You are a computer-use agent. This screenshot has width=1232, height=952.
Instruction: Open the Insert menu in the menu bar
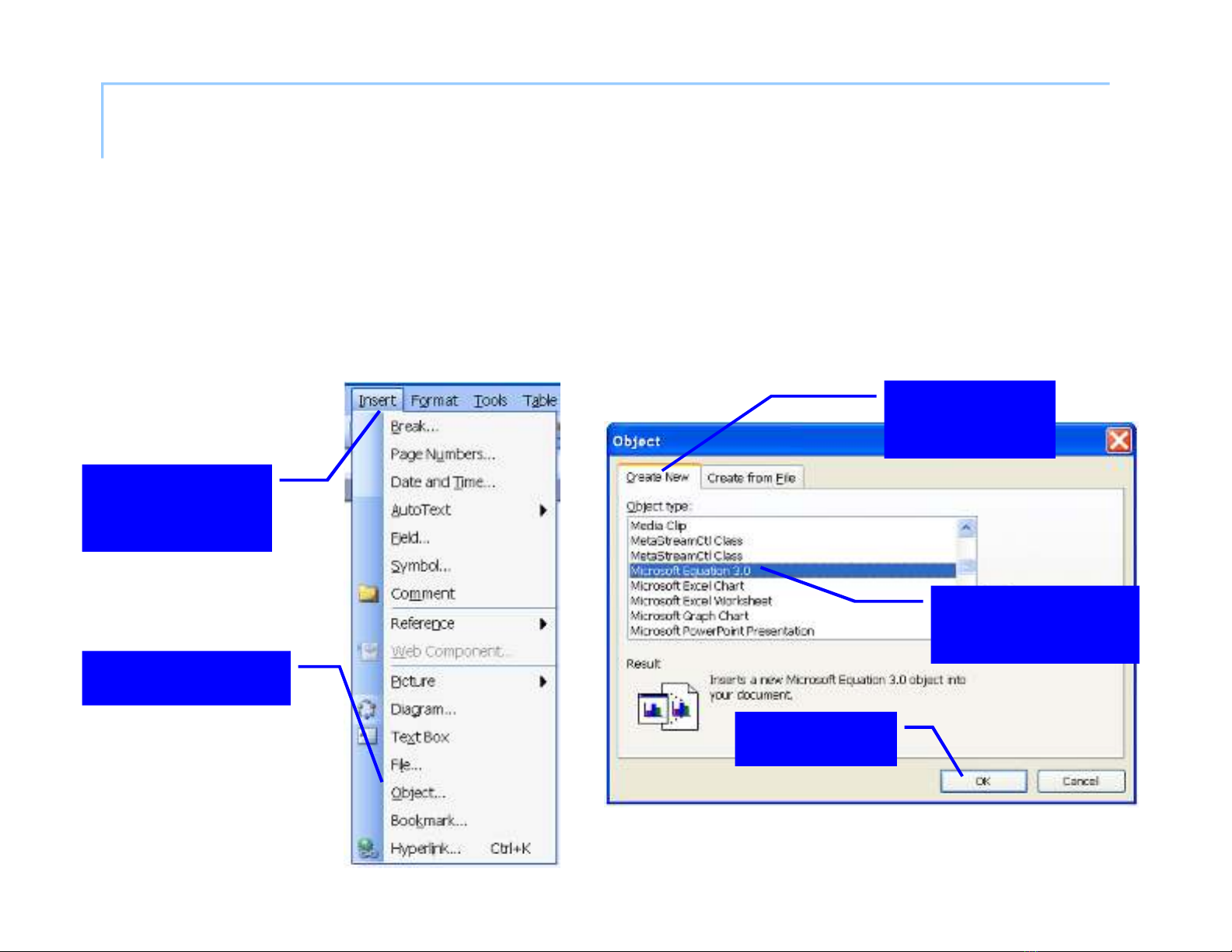[x=377, y=401]
